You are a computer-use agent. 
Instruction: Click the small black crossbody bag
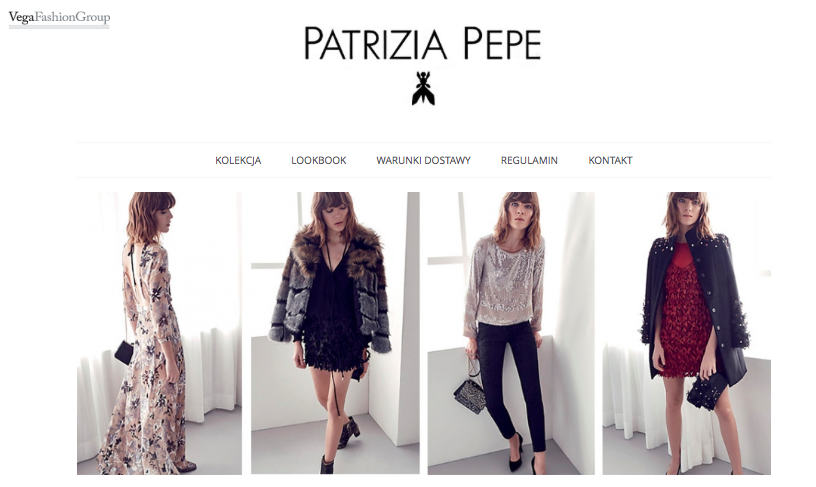pyautogui.click(x=124, y=352)
